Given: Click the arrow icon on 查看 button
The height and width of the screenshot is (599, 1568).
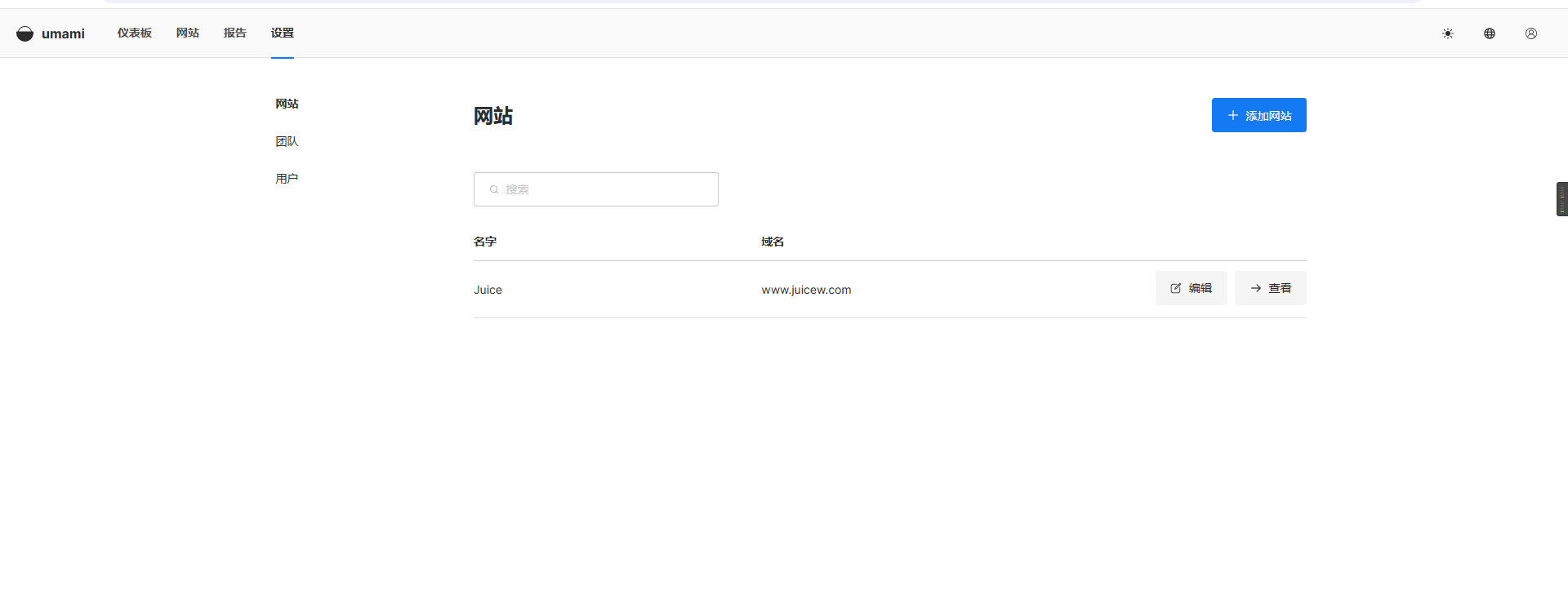Looking at the screenshot, I should (x=1256, y=288).
